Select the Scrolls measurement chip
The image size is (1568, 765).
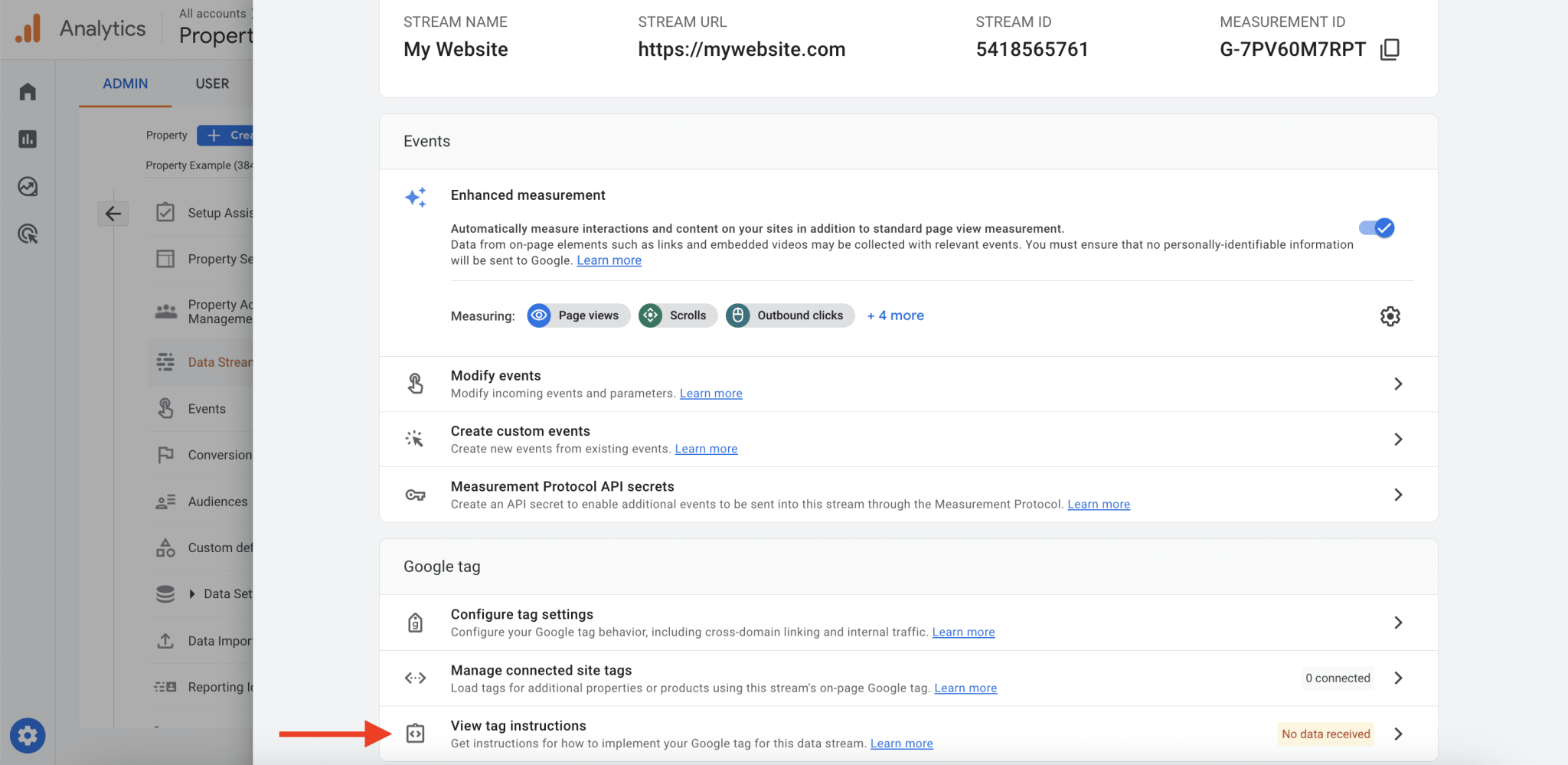tap(677, 315)
